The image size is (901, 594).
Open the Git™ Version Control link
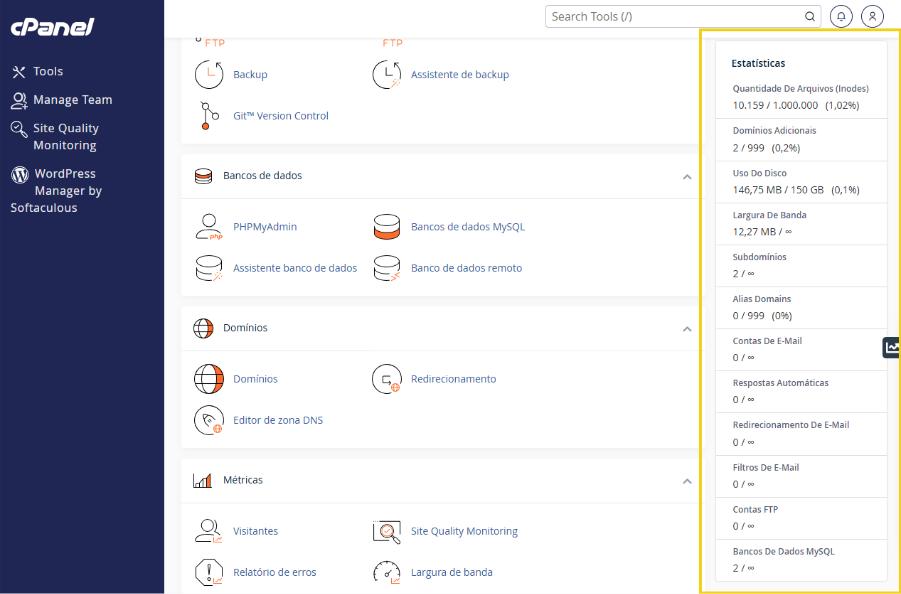(x=281, y=115)
